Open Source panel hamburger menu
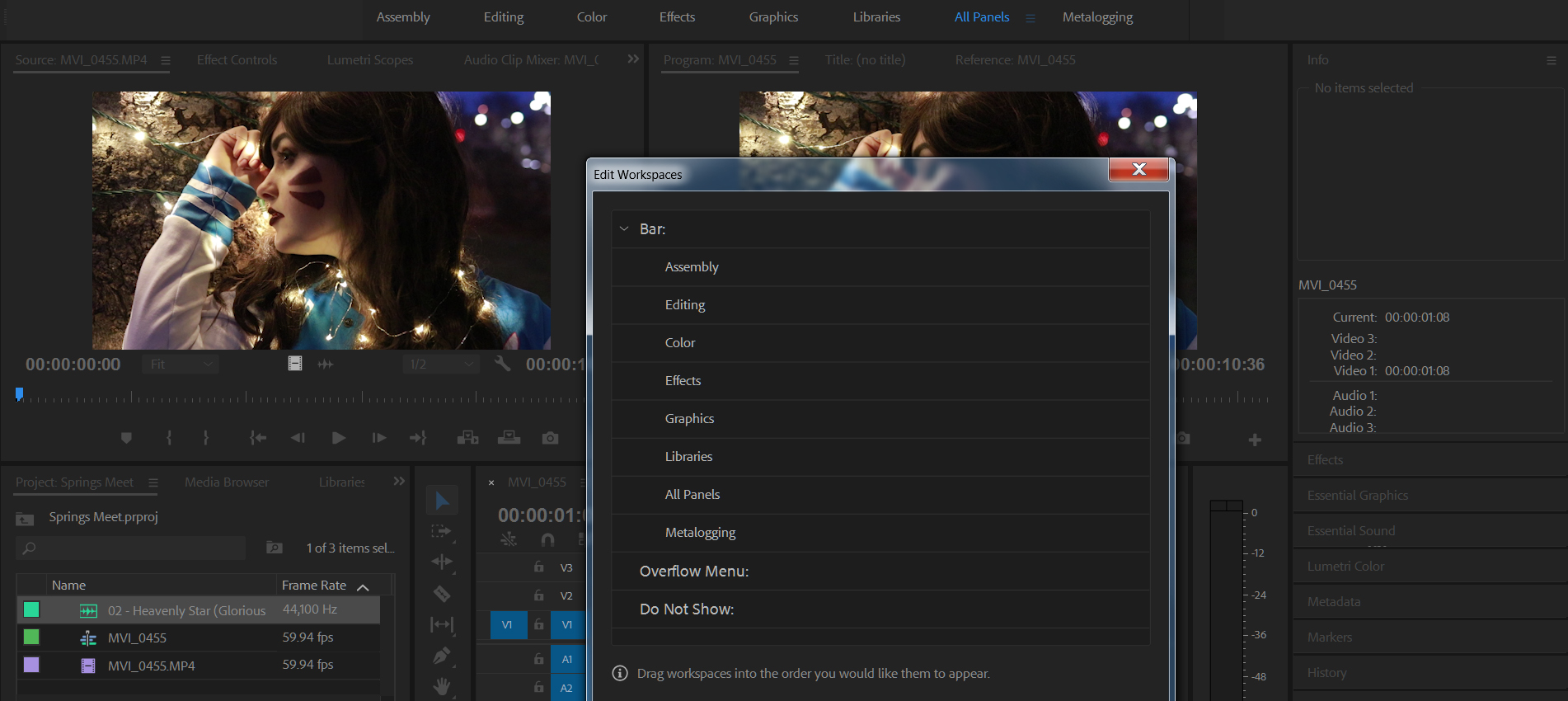Image resolution: width=1568 pixels, height=701 pixels. tap(166, 60)
